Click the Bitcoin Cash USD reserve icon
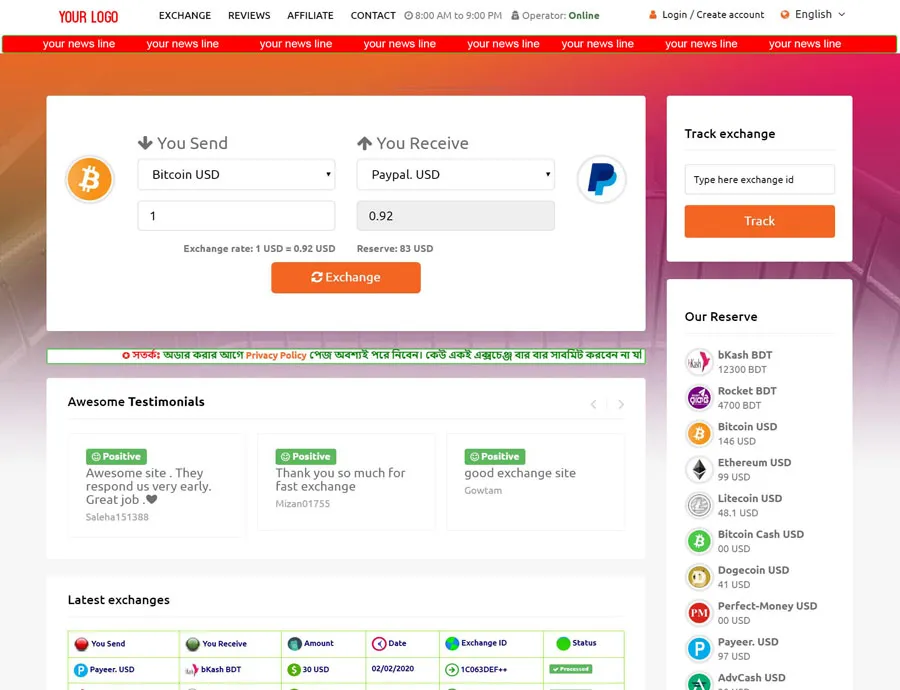900x690 pixels. click(699, 542)
